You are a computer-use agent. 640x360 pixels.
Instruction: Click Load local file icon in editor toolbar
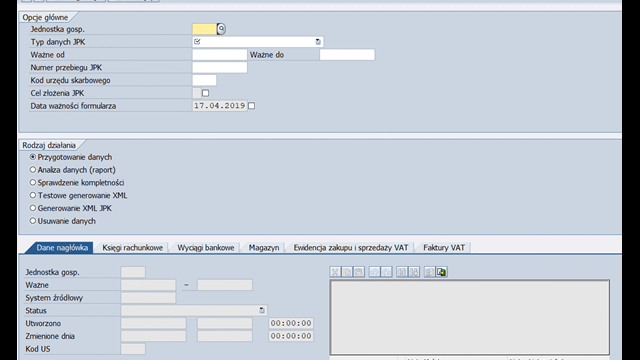coord(429,272)
